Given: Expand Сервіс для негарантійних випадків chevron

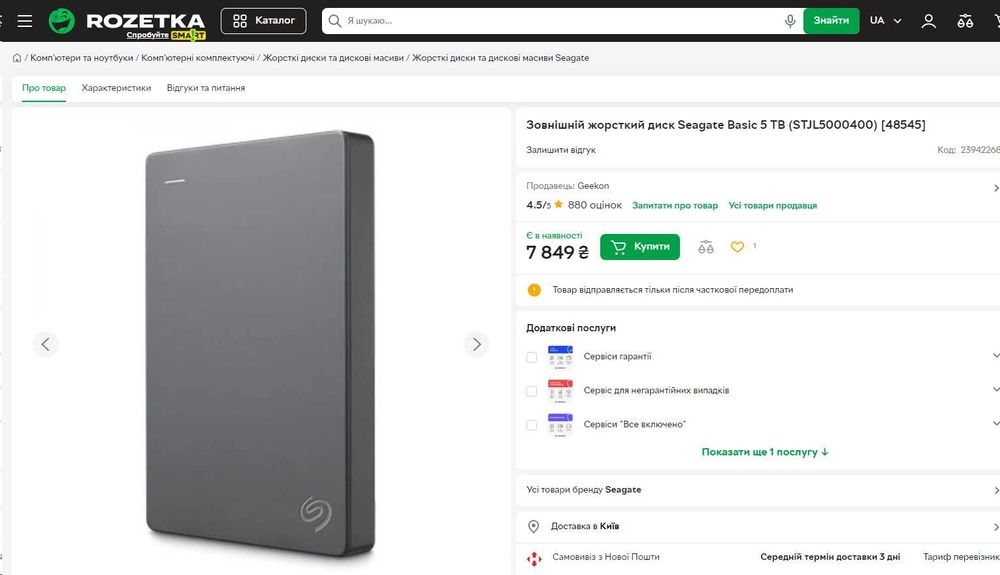Looking at the screenshot, I should [996, 389].
